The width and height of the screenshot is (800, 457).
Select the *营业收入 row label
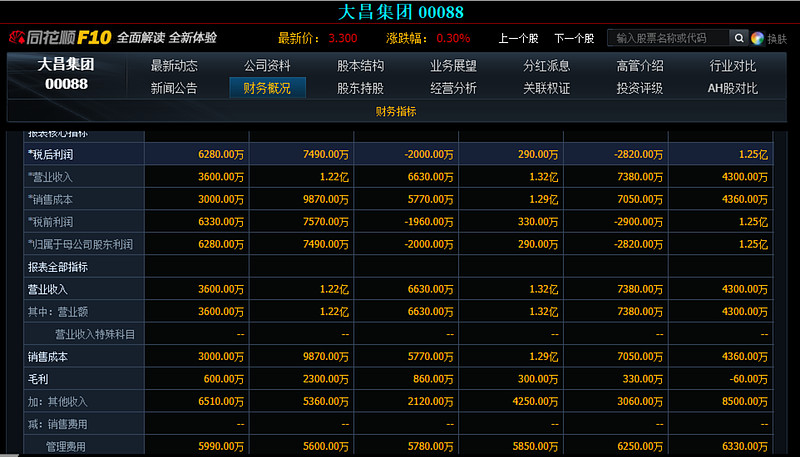[51, 177]
